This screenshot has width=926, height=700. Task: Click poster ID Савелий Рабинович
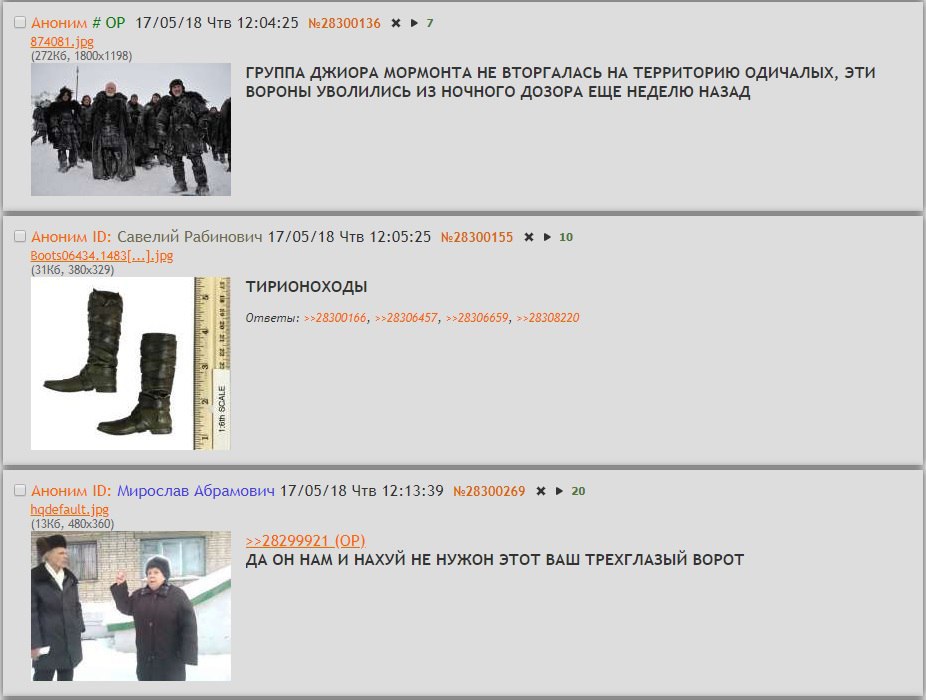(x=190, y=237)
